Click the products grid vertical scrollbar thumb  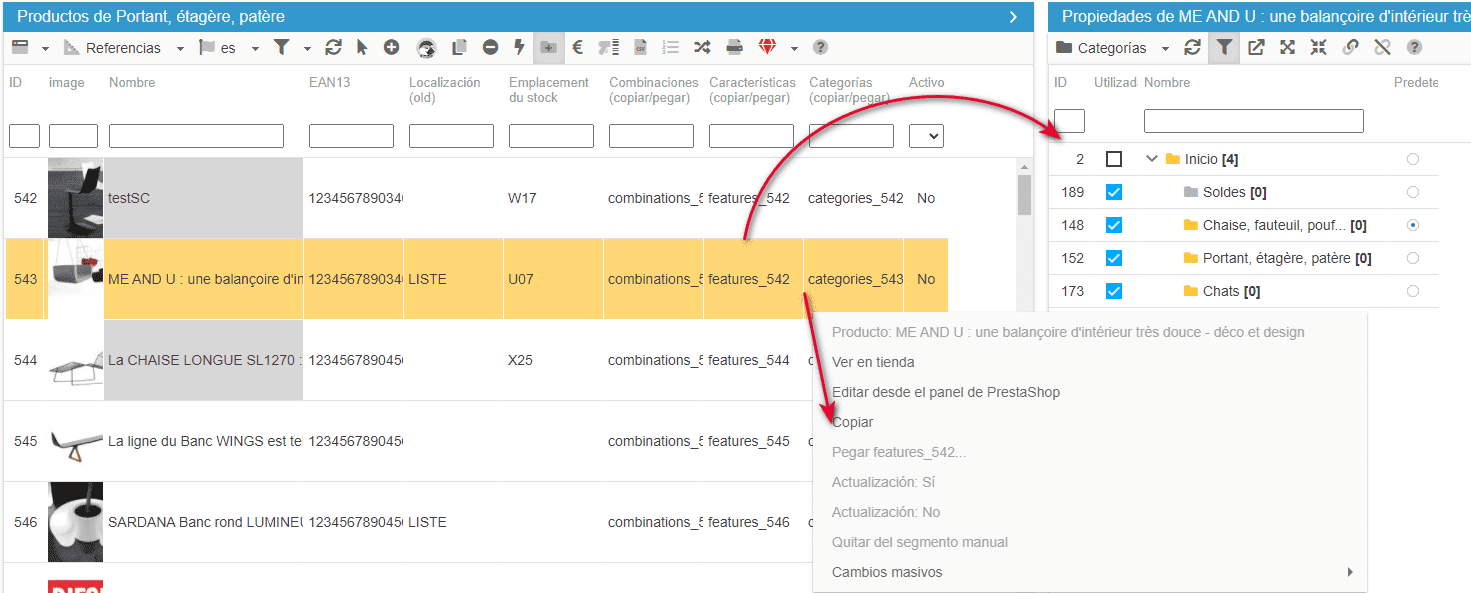click(x=1024, y=195)
